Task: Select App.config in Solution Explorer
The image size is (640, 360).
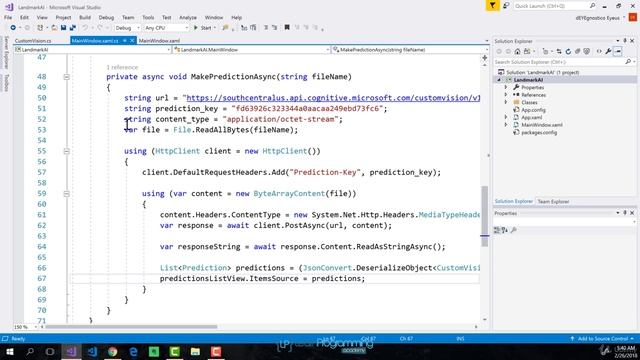Action: click(533, 110)
